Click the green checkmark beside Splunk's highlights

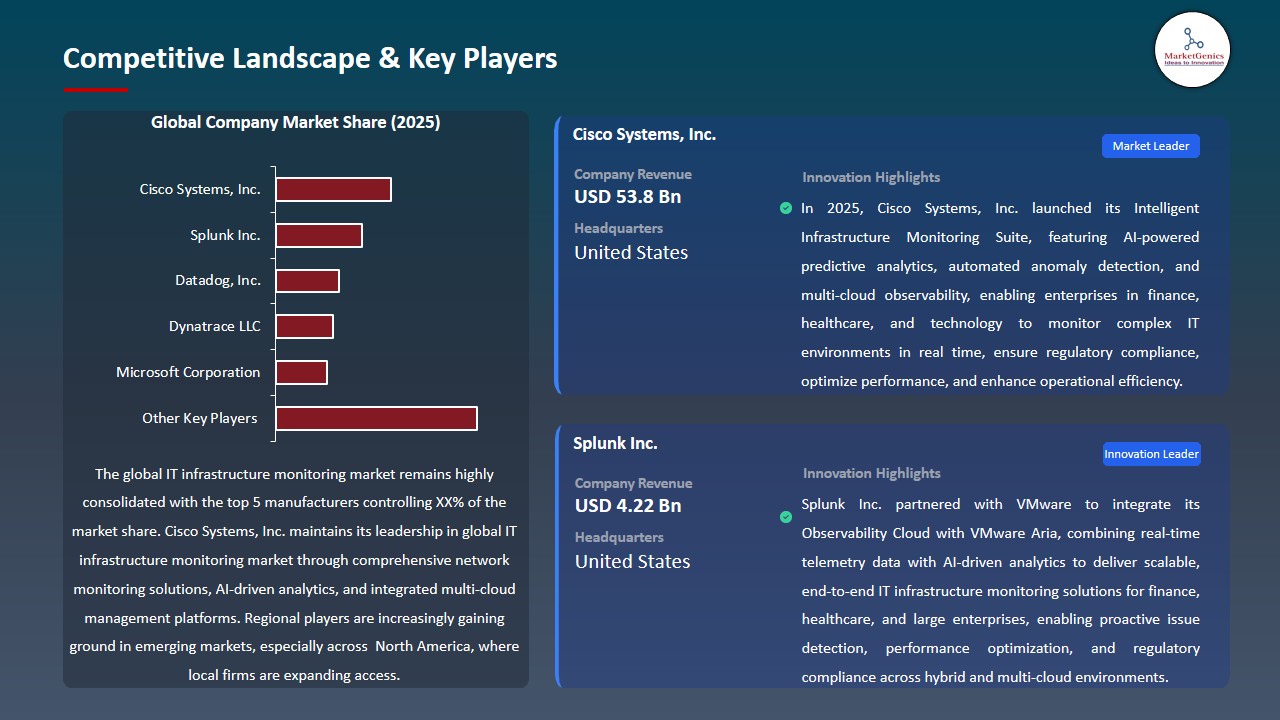coord(786,518)
